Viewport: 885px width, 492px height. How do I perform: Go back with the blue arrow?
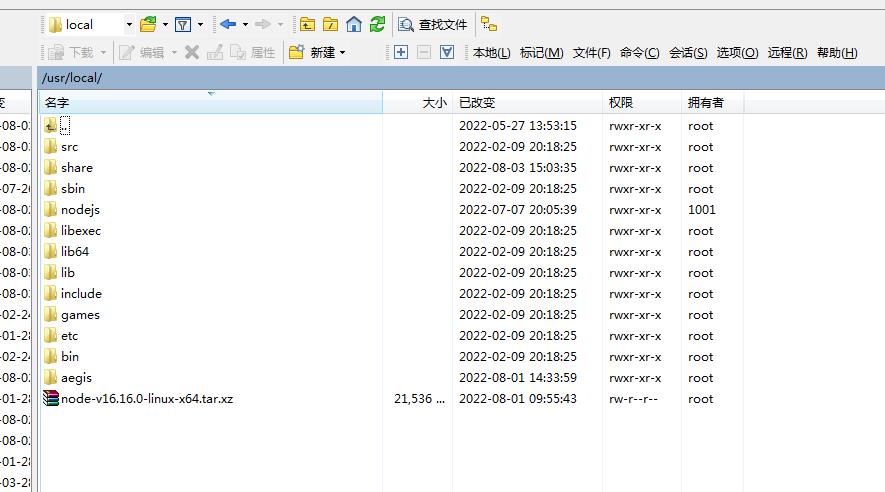point(228,24)
